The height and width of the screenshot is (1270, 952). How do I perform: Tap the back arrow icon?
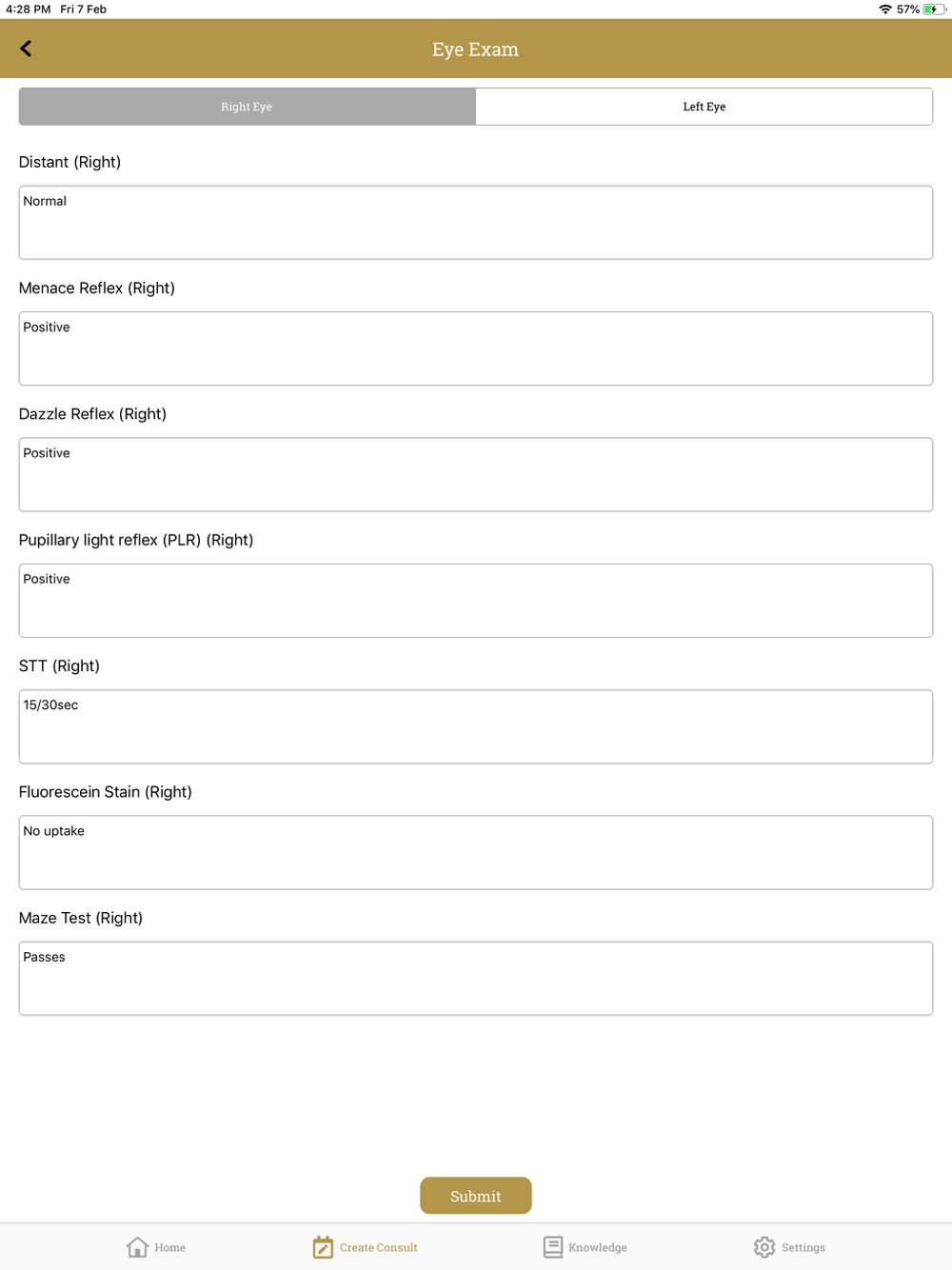[x=26, y=49]
